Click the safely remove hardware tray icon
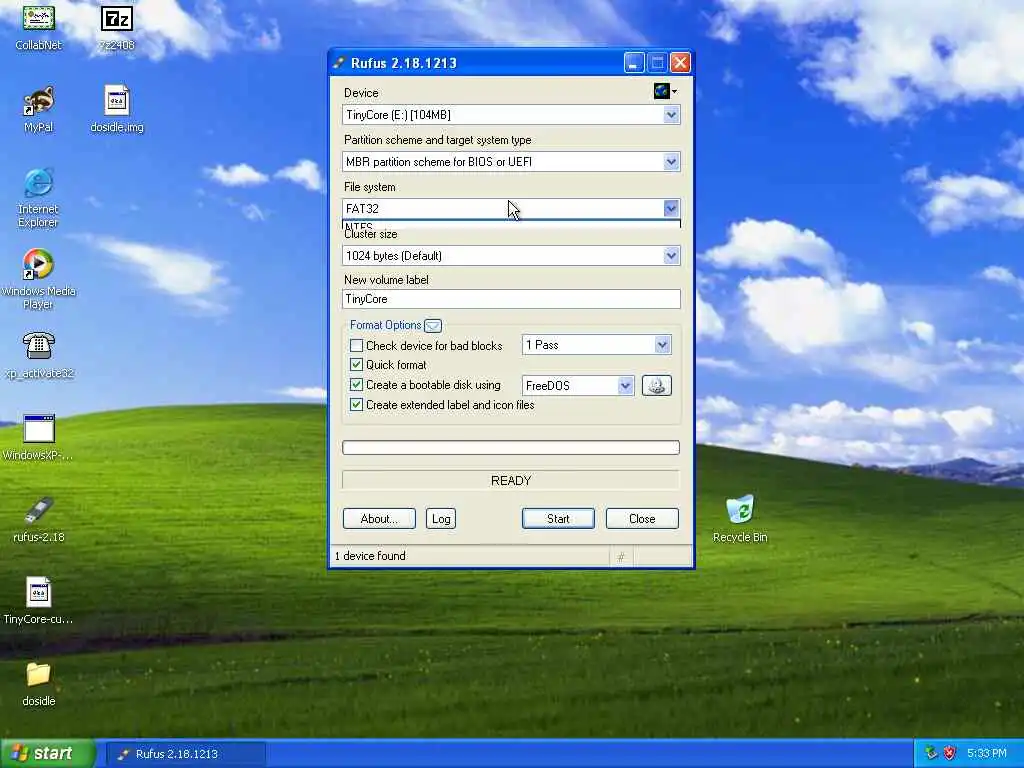Image resolution: width=1024 pixels, height=768 pixels. pyautogui.click(x=932, y=753)
